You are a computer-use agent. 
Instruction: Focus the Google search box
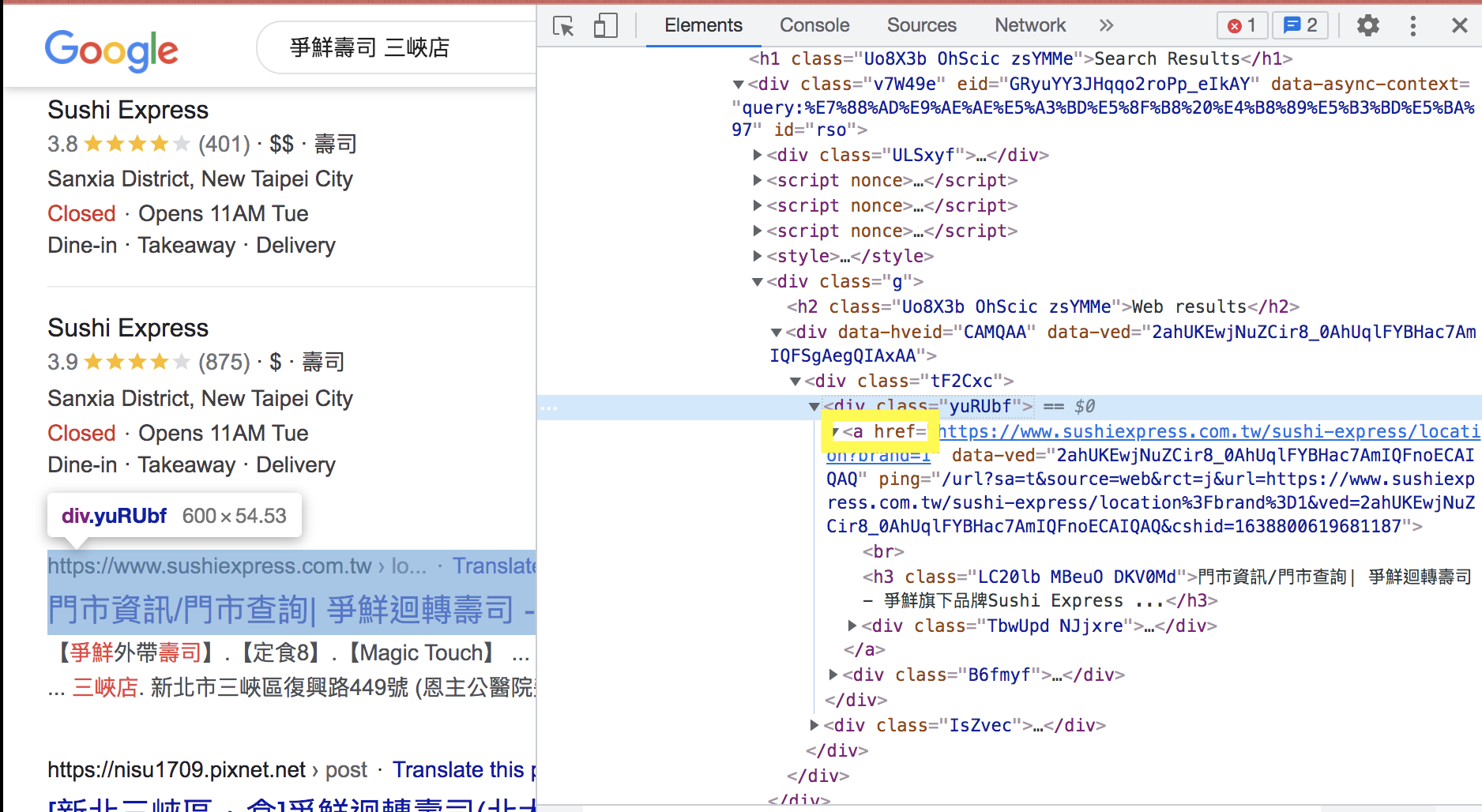point(395,48)
